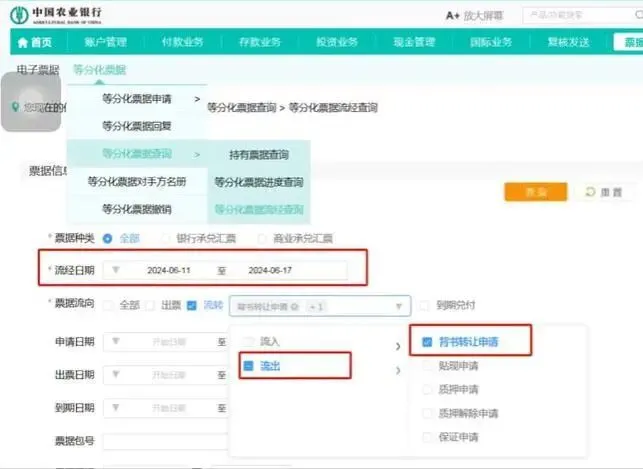Open 付款业务 in the navigation bar
Viewport: 643px width, 469px height.
click(x=182, y=42)
